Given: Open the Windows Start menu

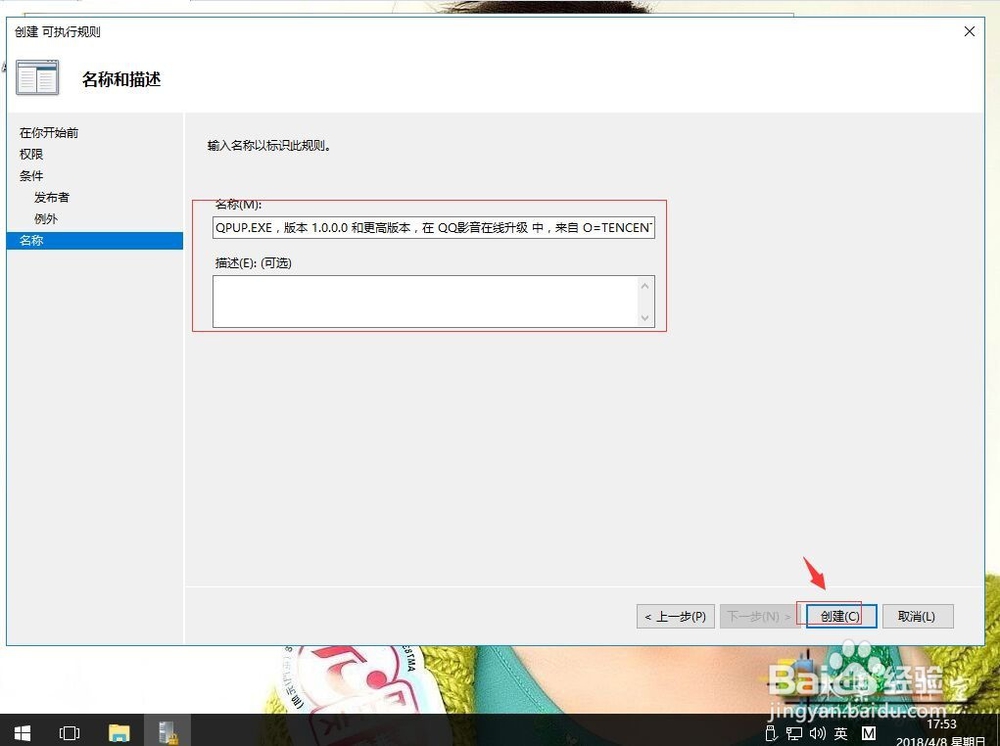Looking at the screenshot, I should tap(20, 733).
